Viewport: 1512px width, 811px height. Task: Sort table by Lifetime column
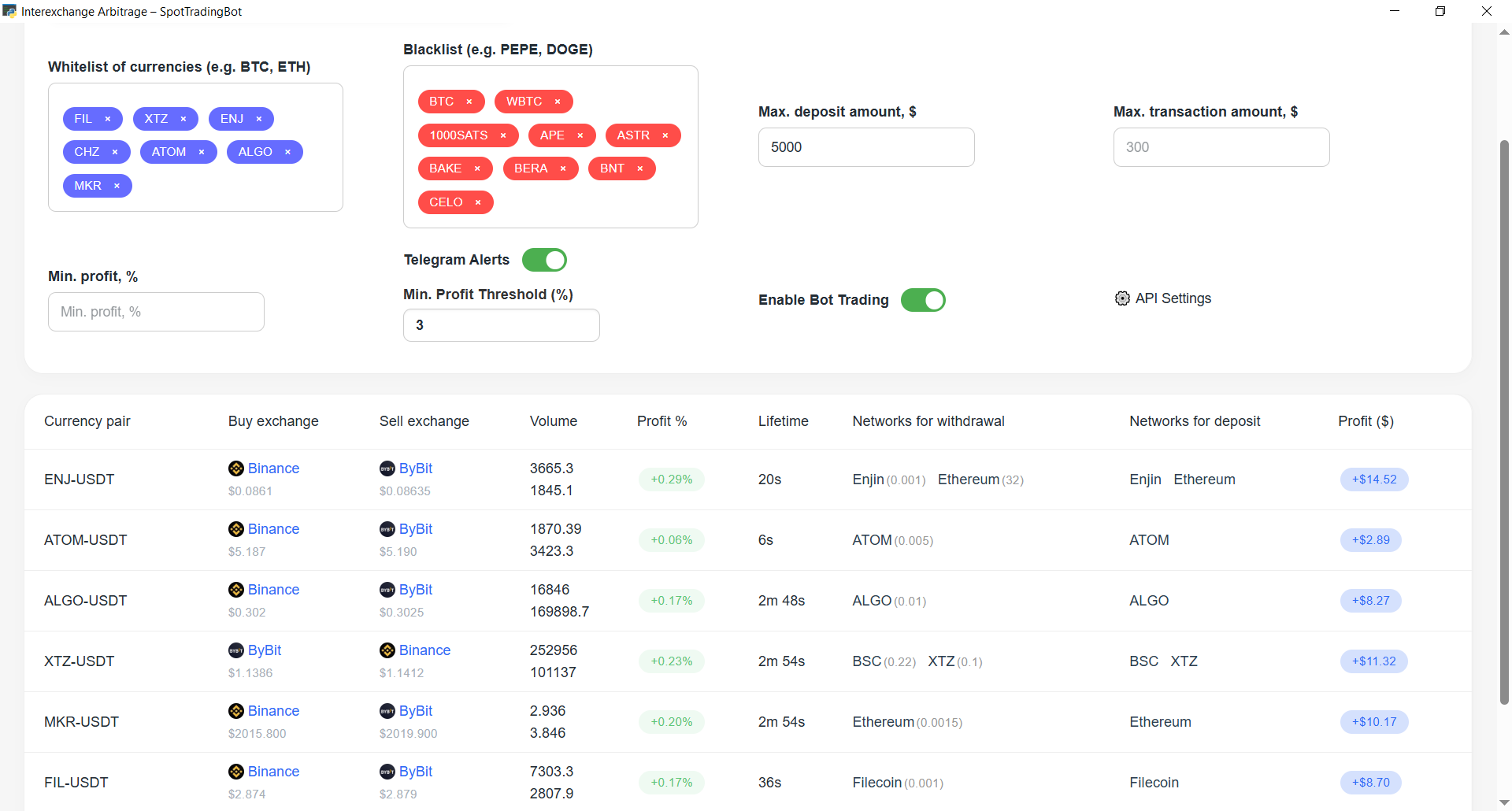[x=783, y=421]
